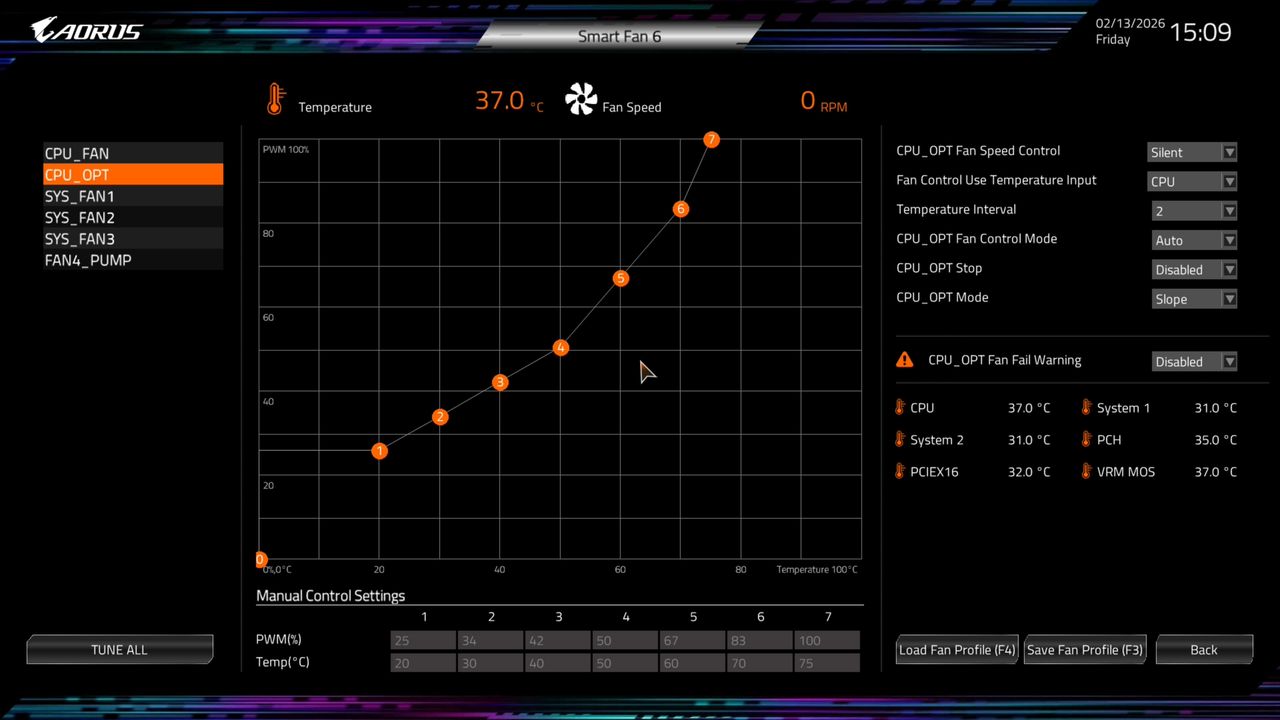Select the Smart Fan 6 tab
The image size is (1280, 720).
pyautogui.click(x=619, y=36)
